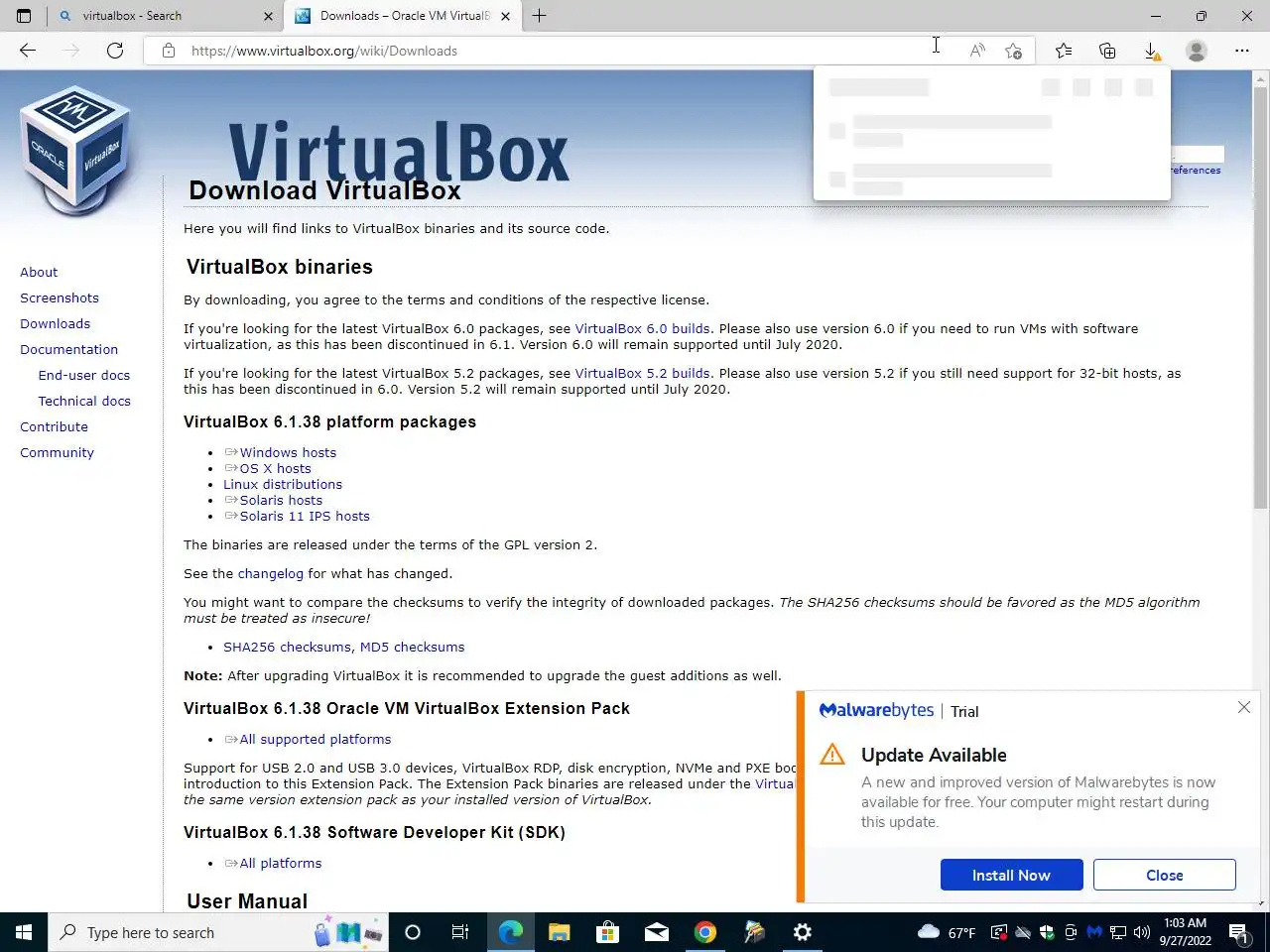This screenshot has width=1270, height=952.
Task: Add this page to favorites star icon
Action: coord(1013,51)
